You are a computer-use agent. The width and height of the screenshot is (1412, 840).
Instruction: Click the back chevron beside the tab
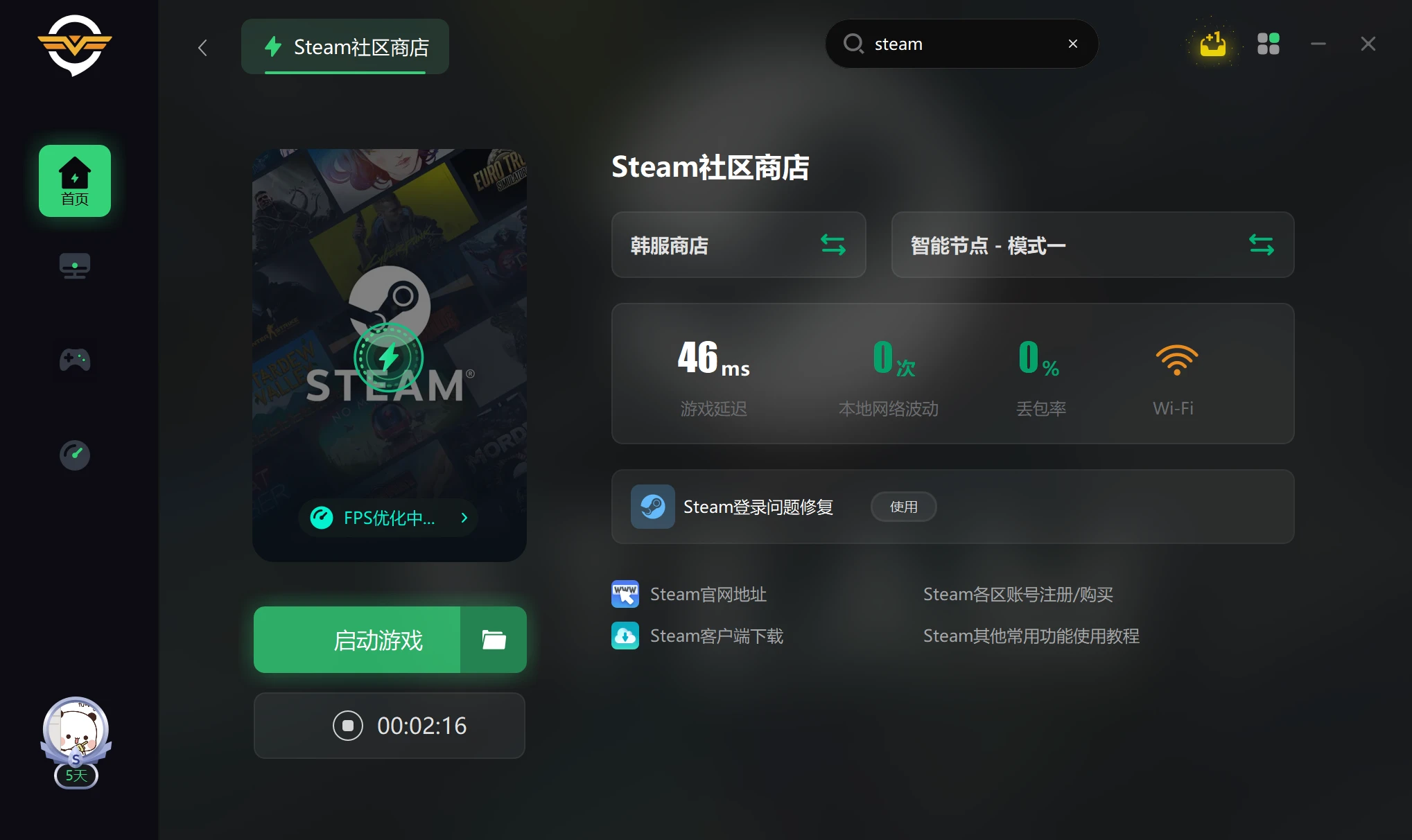pos(202,48)
